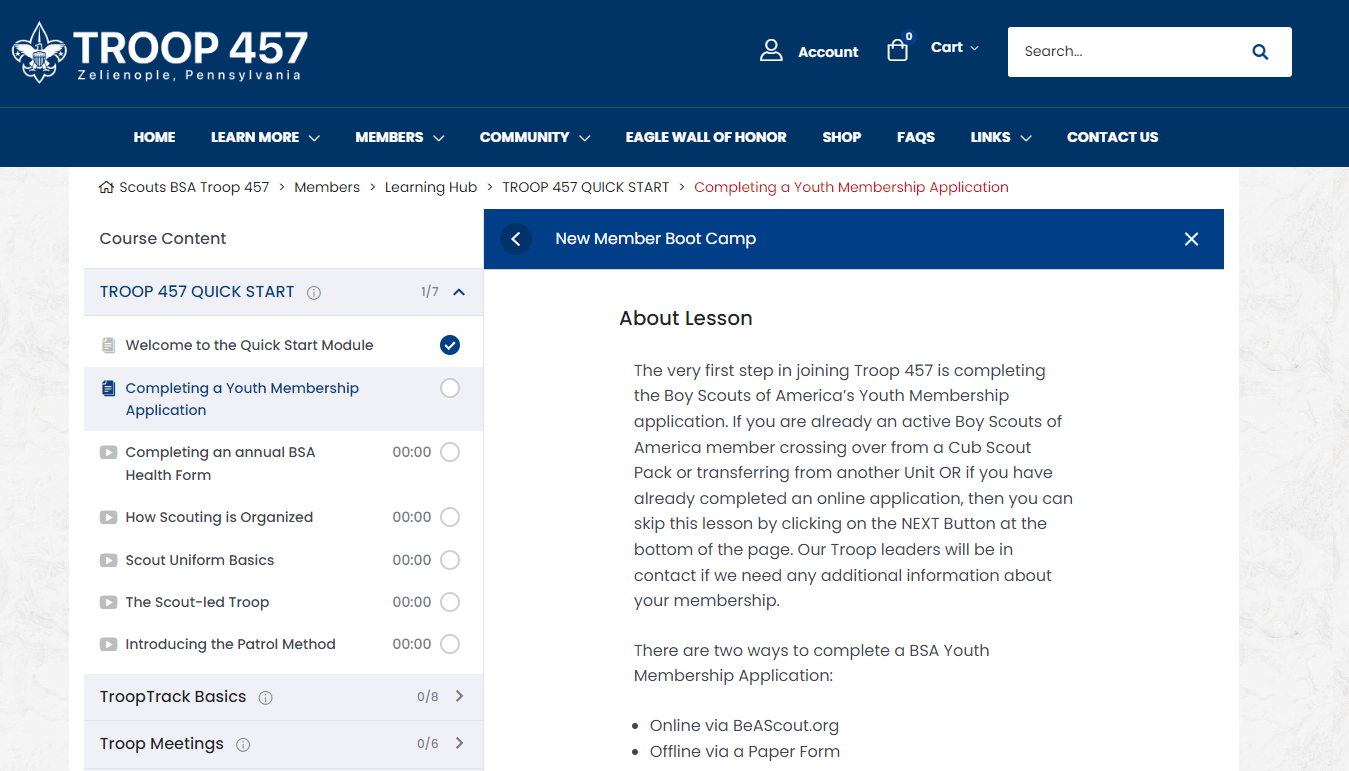Open the CONTACT US menu item
The width and height of the screenshot is (1349, 771).
[x=1112, y=137]
